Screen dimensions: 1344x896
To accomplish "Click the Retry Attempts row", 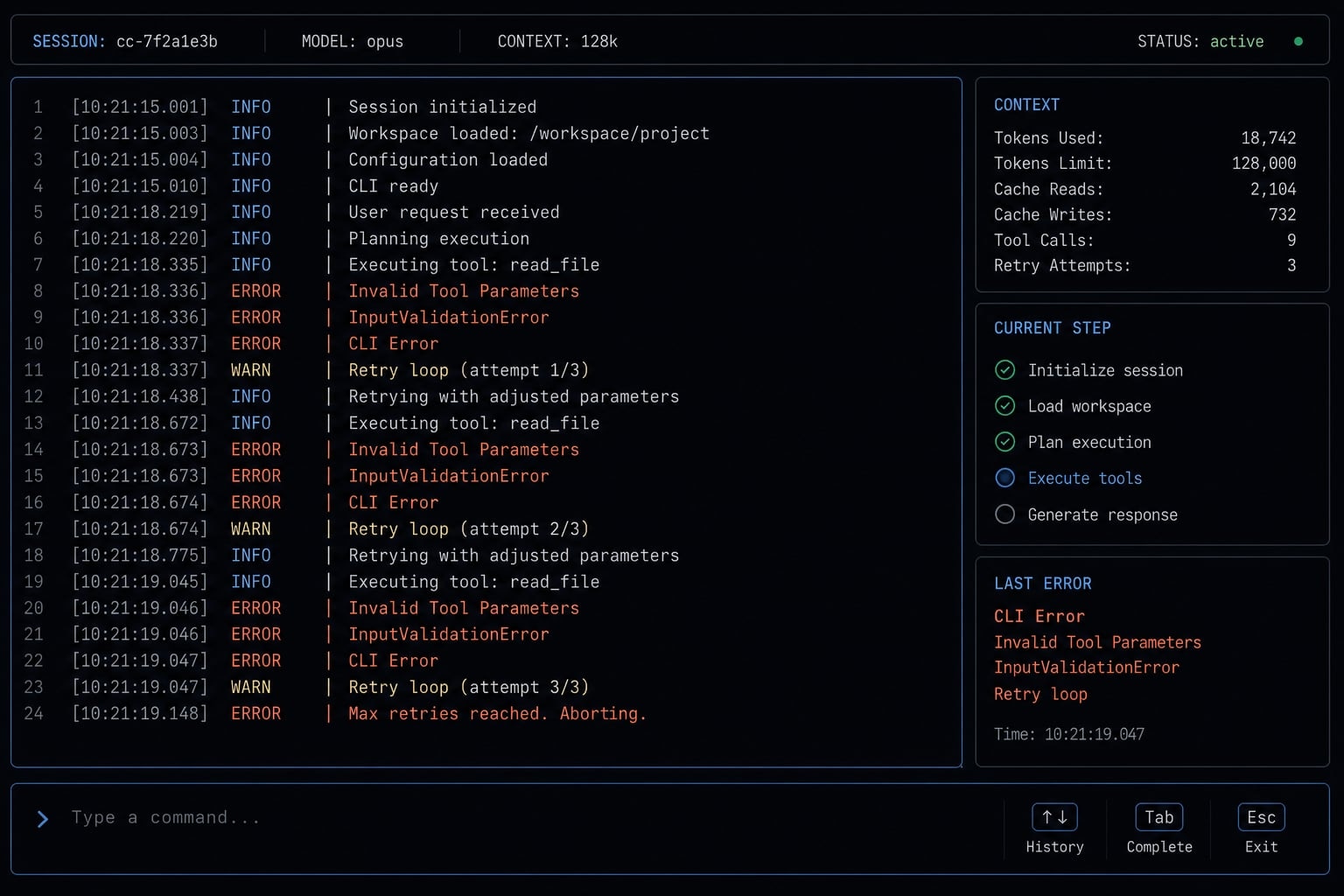I will [1145, 265].
